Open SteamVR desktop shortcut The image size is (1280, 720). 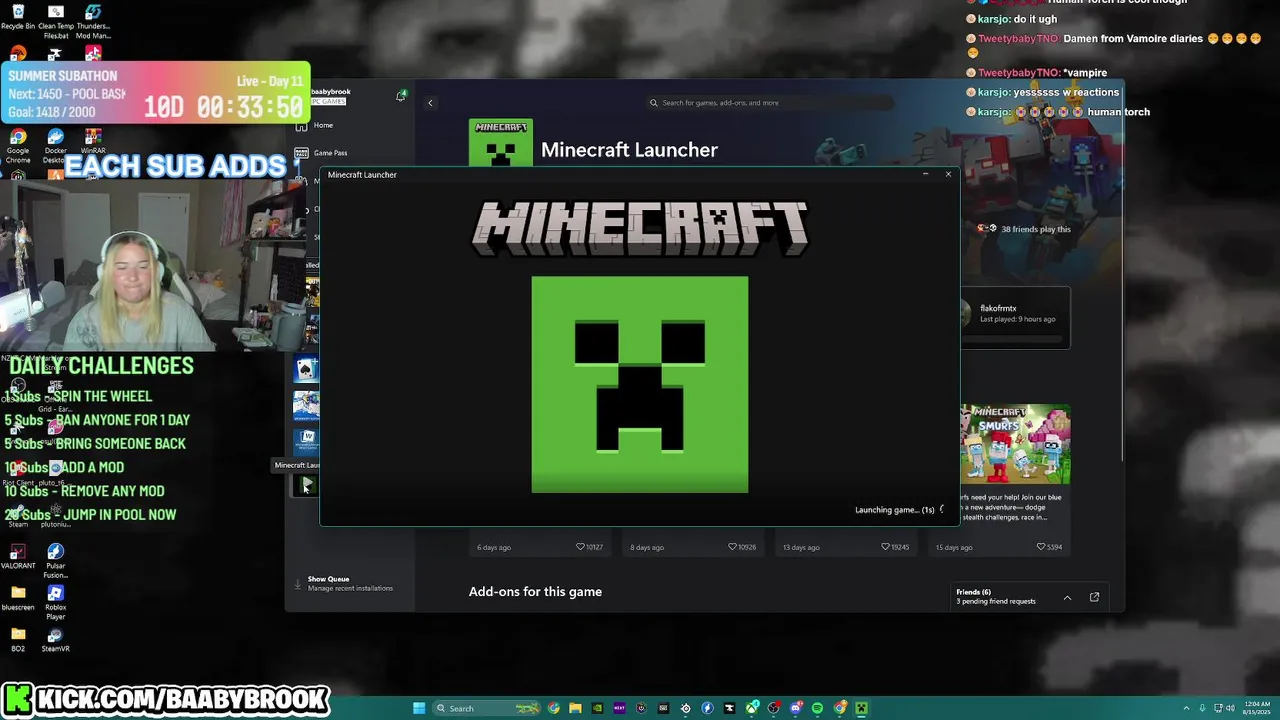click(x=55, y=639)
